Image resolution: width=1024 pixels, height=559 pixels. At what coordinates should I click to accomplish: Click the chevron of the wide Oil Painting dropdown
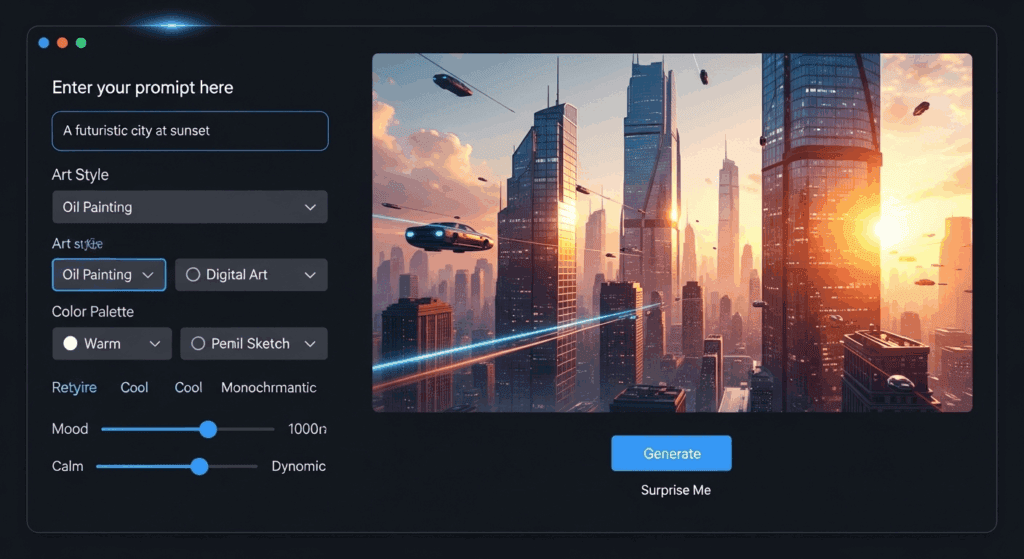[x=310, y=208]
